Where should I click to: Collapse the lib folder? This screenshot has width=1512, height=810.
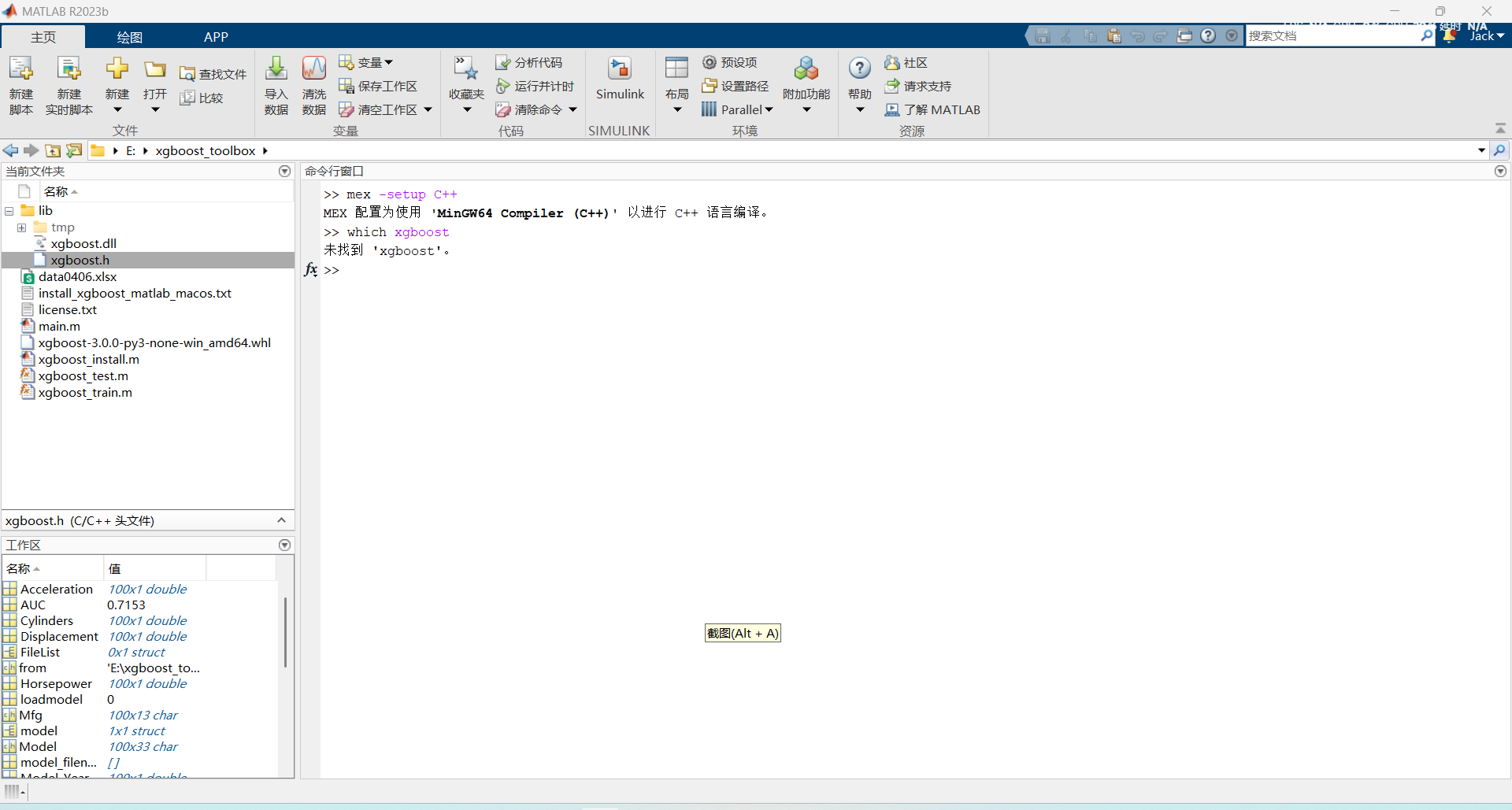point(8,210)
